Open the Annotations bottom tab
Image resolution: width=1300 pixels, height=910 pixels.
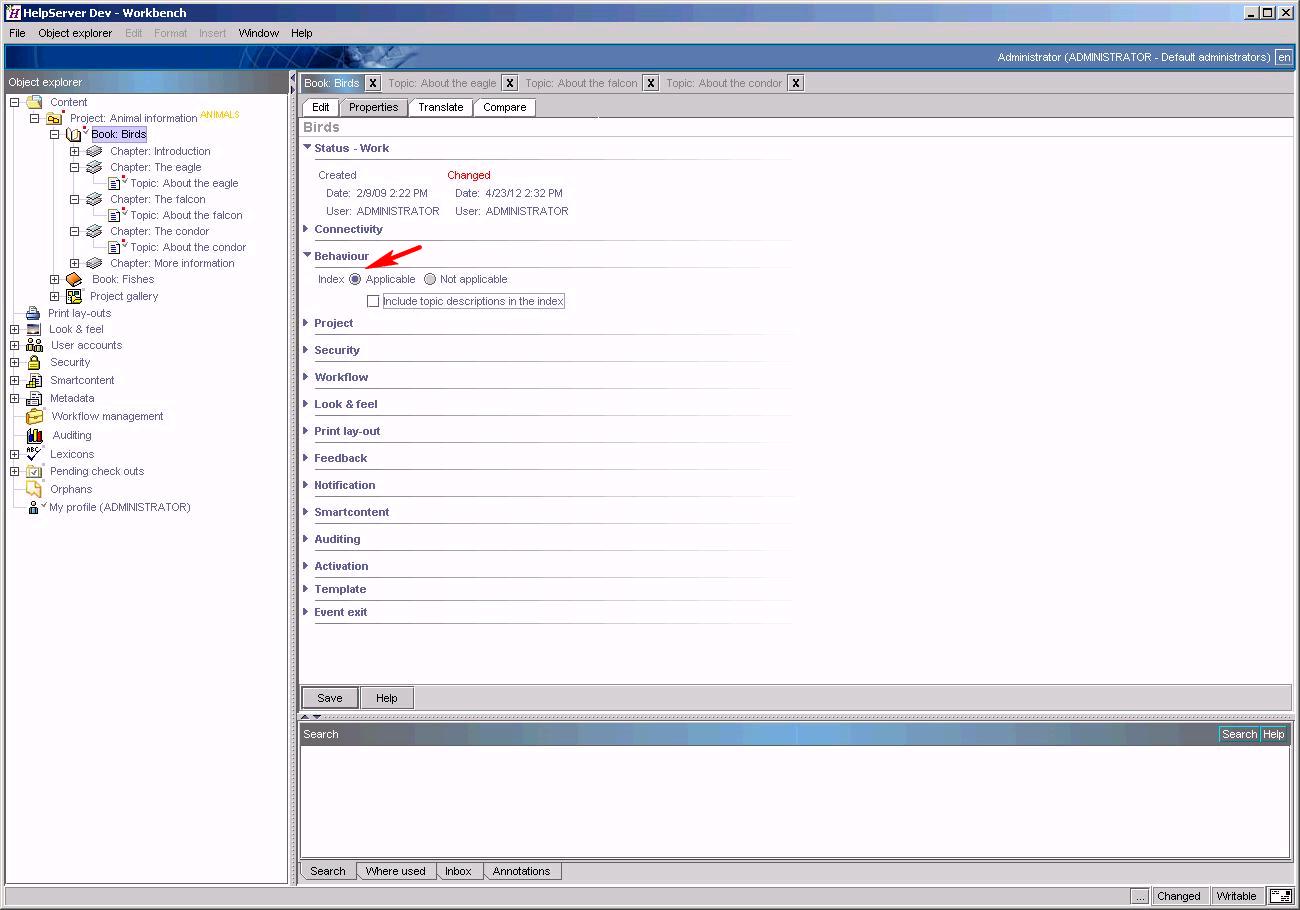(x=521, y=871)
